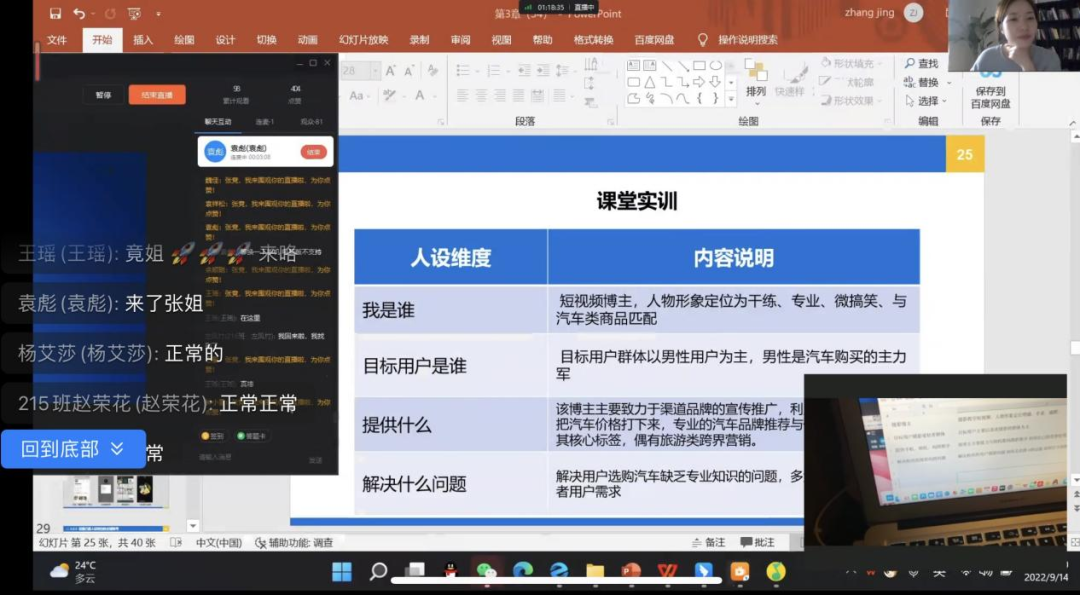Click the Notes (备注) status bar toggle
Viewport: 1080px width, 595px height.
coord(709,542)
